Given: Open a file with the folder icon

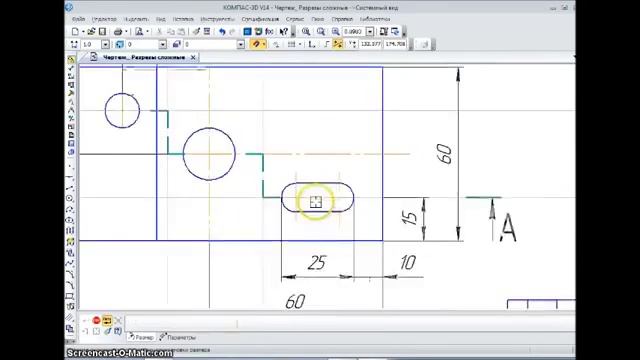Looking at the screenshot, I should (x=91, y=31).
